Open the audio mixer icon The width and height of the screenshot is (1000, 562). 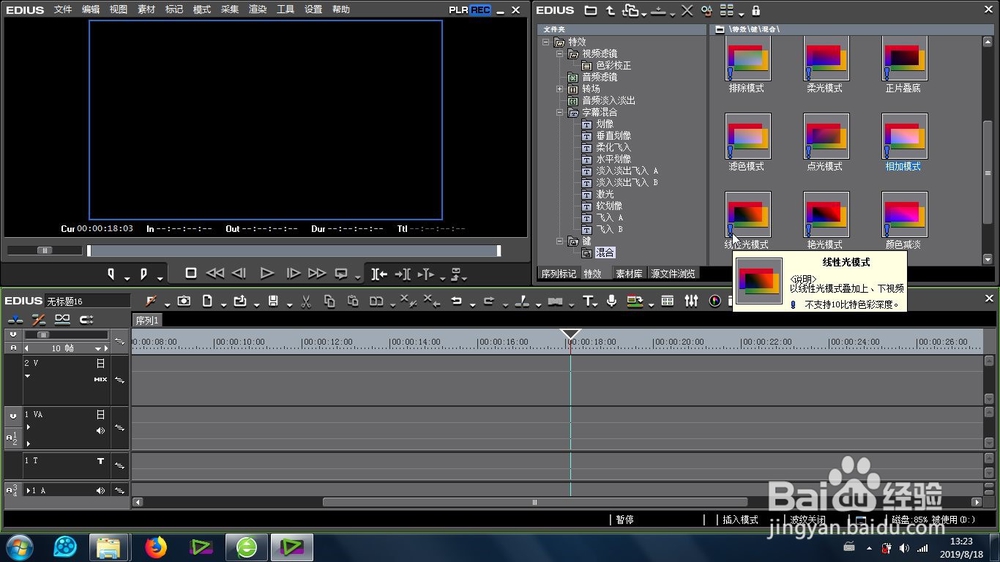[691, 301]
